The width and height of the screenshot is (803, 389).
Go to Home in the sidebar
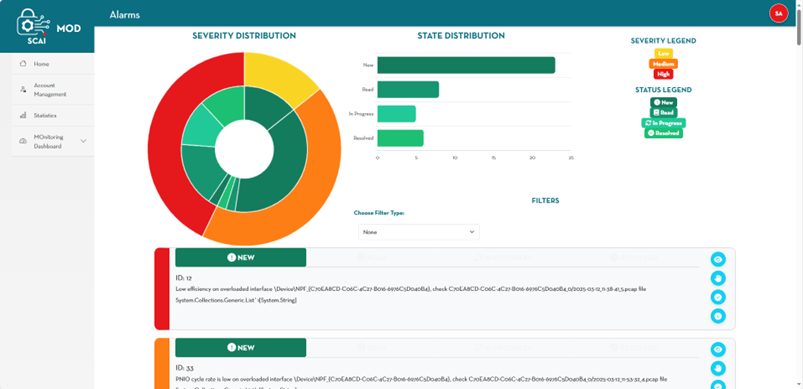tap(53, 64)
